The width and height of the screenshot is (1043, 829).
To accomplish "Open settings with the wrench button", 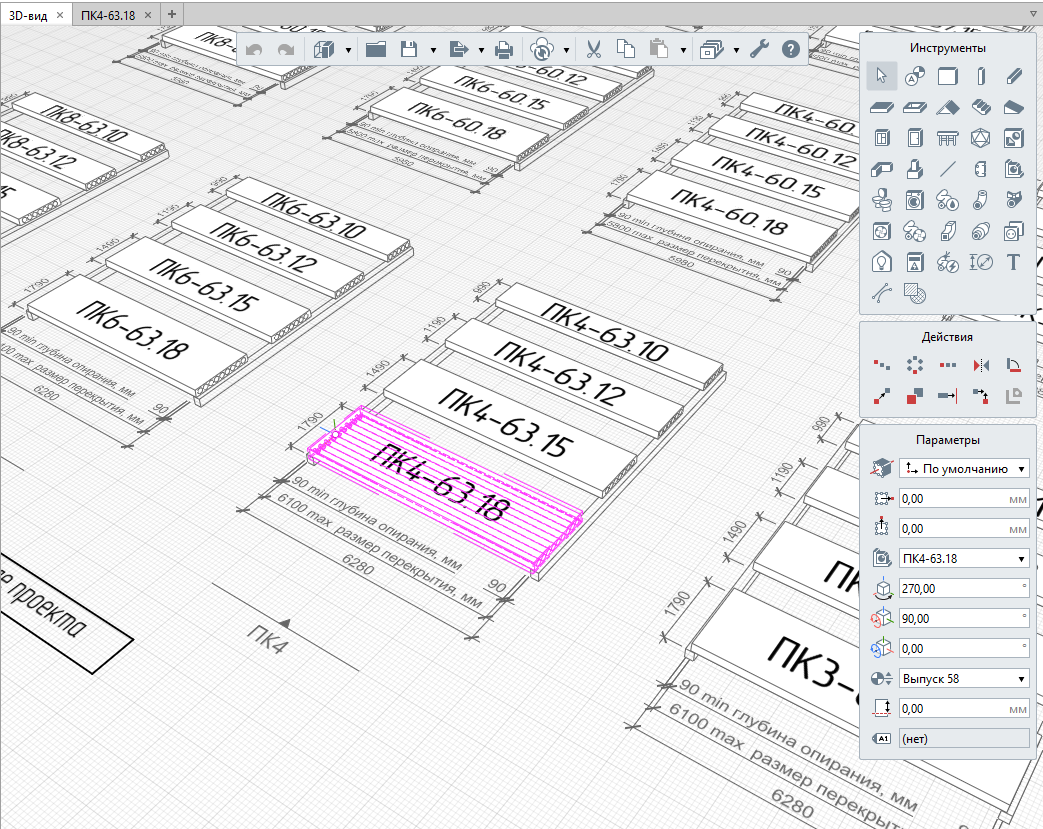I will pyautogui.click(x=759, y=49).
